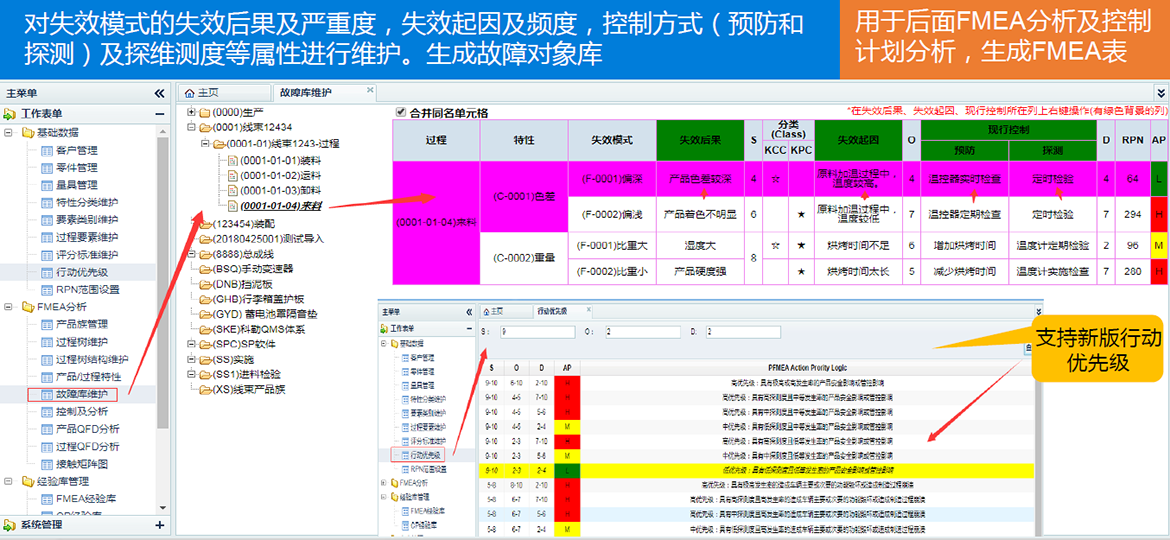Expand the (0000)生产 tree node
The width and height of the screenshot is (1170, 540).
tap(190, 112)
